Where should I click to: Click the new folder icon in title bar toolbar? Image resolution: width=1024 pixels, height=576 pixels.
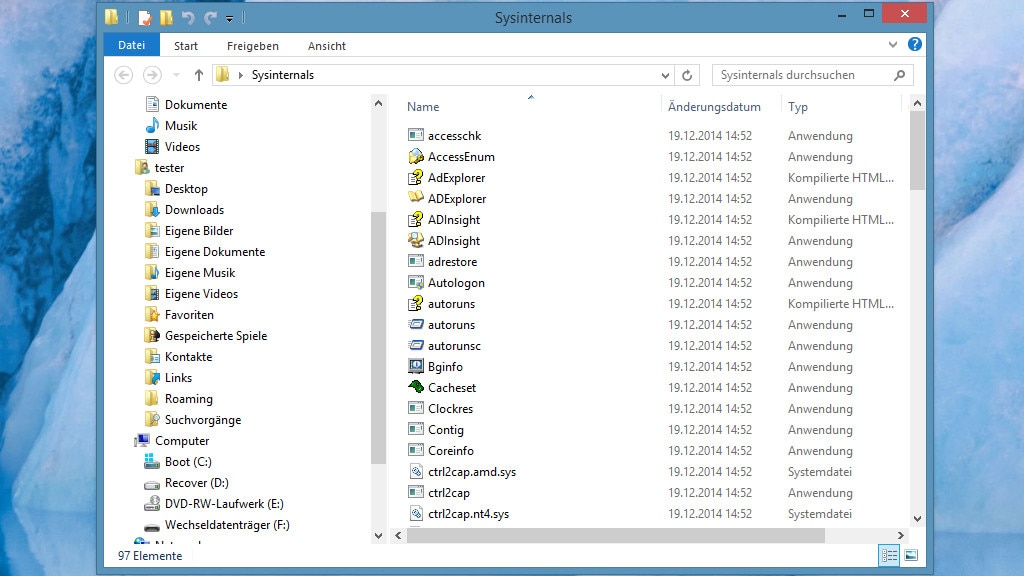(167, 18)
